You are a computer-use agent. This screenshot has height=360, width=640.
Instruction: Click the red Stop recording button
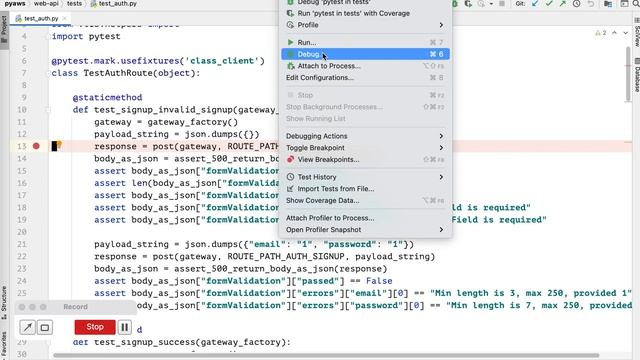pyautogui.click(x=95, y=327)
